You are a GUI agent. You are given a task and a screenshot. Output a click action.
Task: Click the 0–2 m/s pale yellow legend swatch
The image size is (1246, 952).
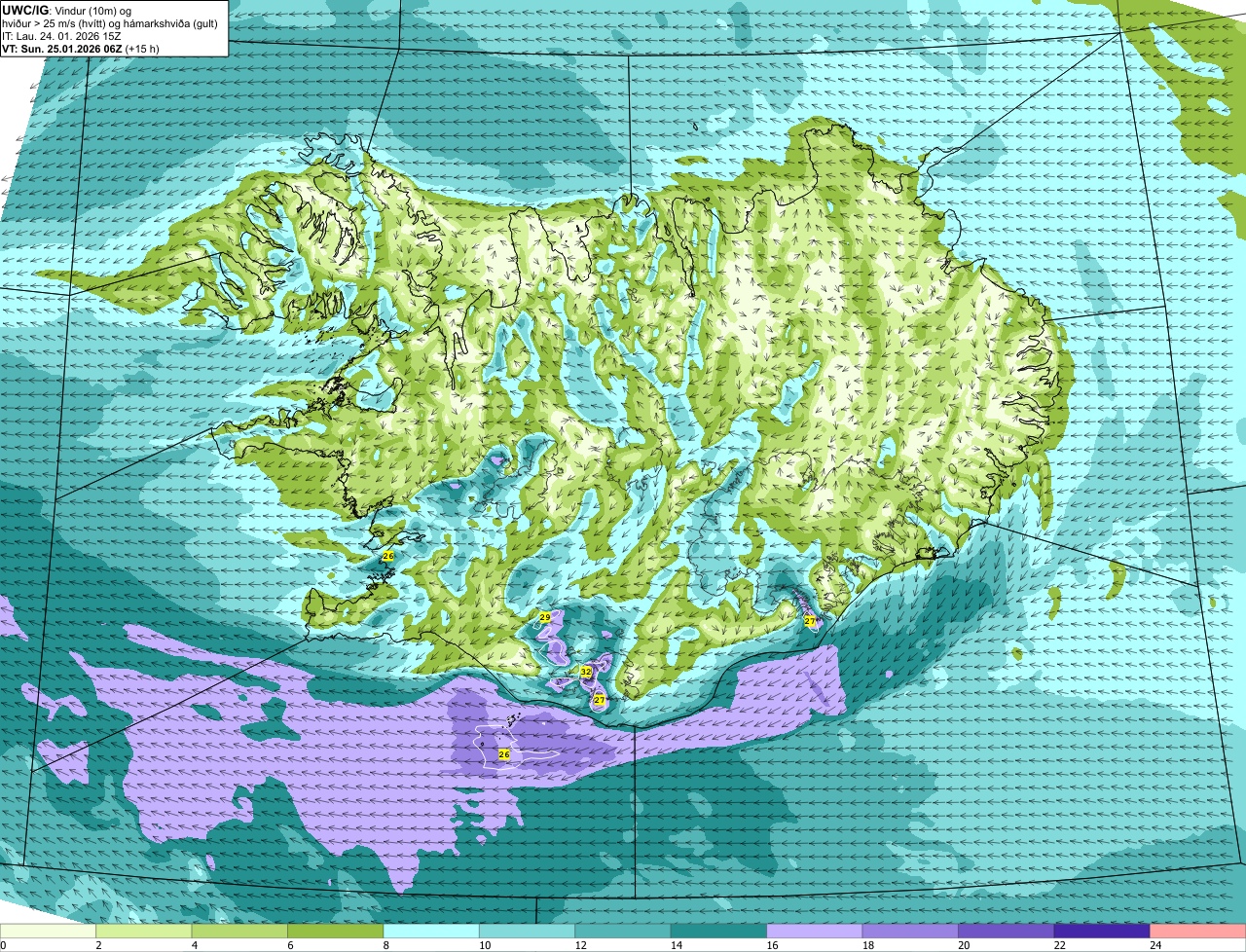coord(48,931)
